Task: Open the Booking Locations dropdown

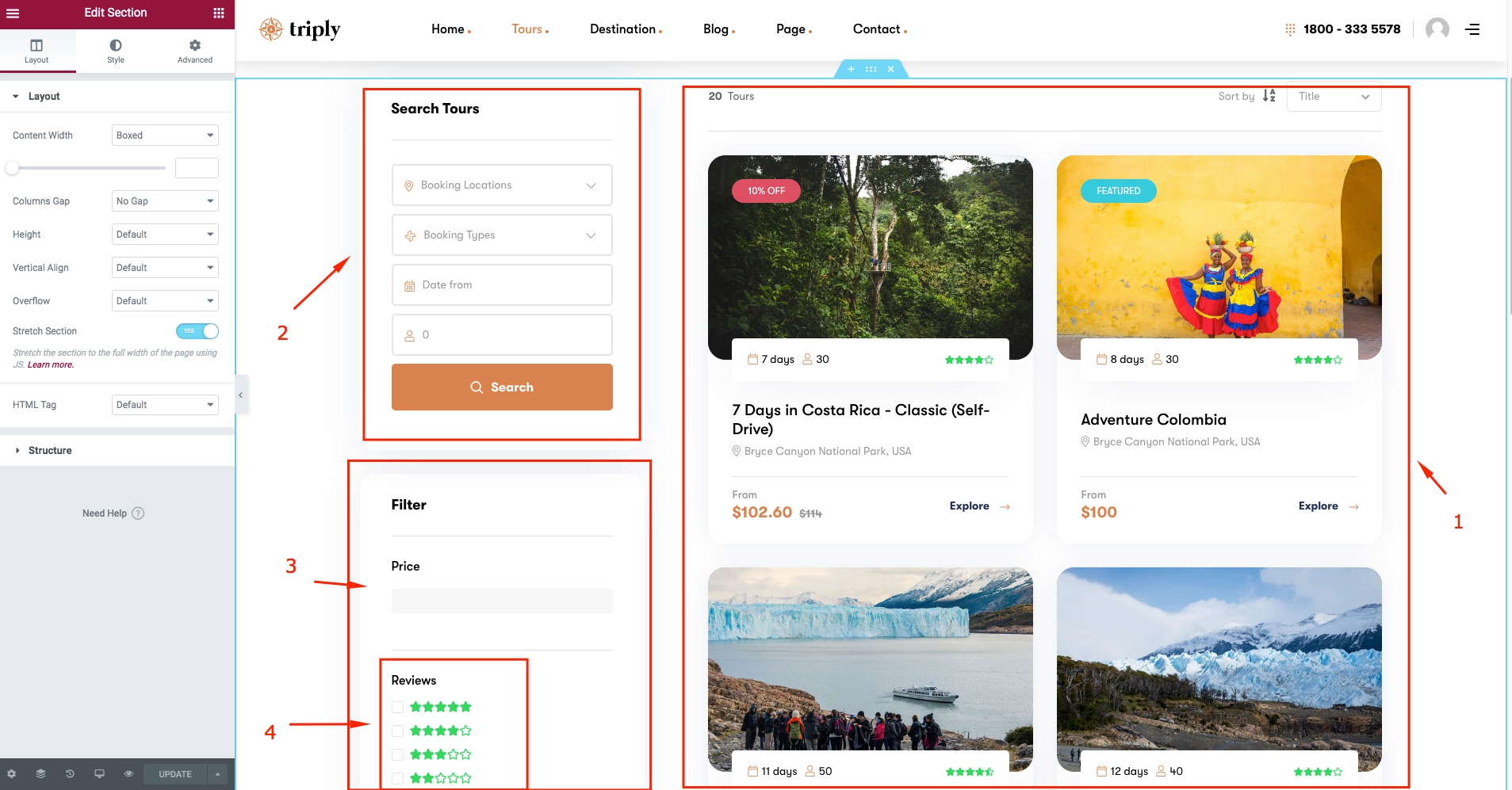Action: coord(502,185)
